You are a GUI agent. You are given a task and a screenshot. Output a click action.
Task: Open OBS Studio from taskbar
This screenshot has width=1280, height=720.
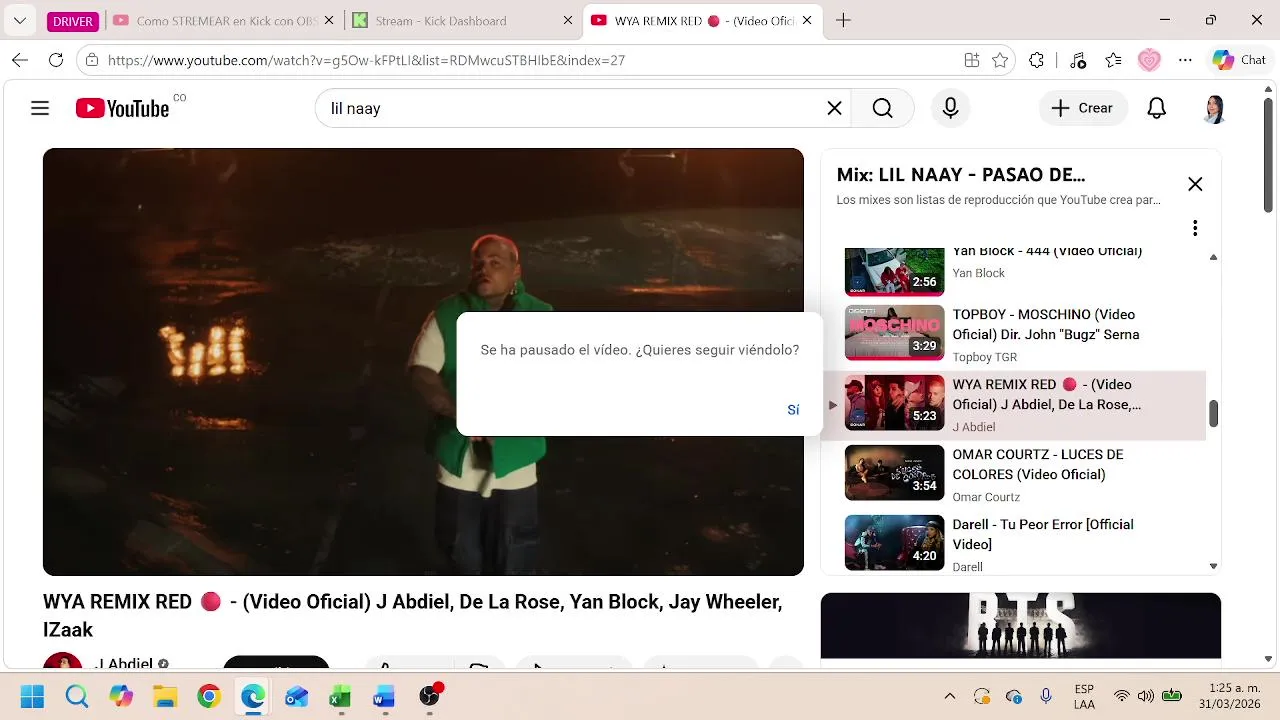pos(429,696)
